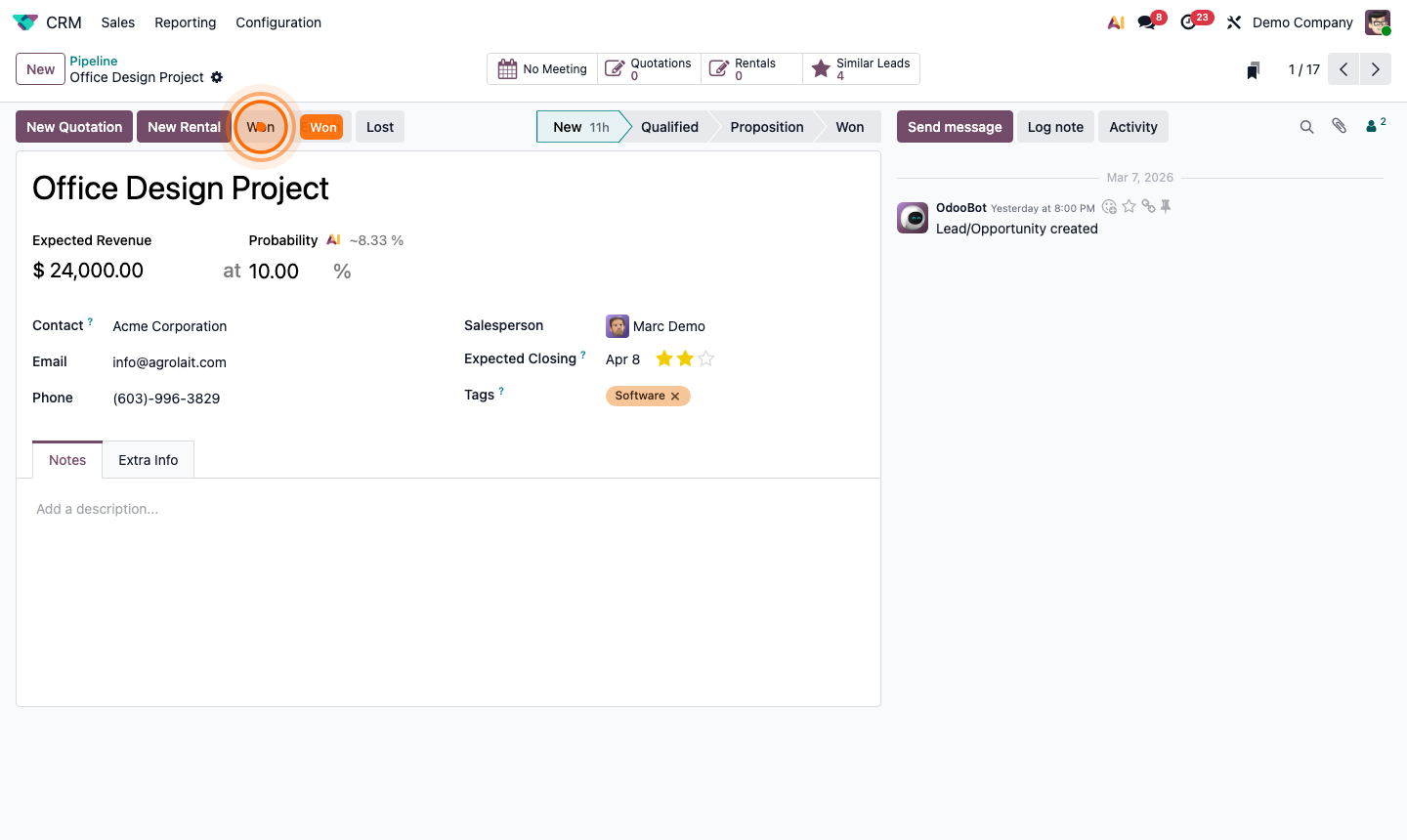This screenshot has width=1407, height=840.
Task: Open the Sales menu
Action: pos(117,21)
